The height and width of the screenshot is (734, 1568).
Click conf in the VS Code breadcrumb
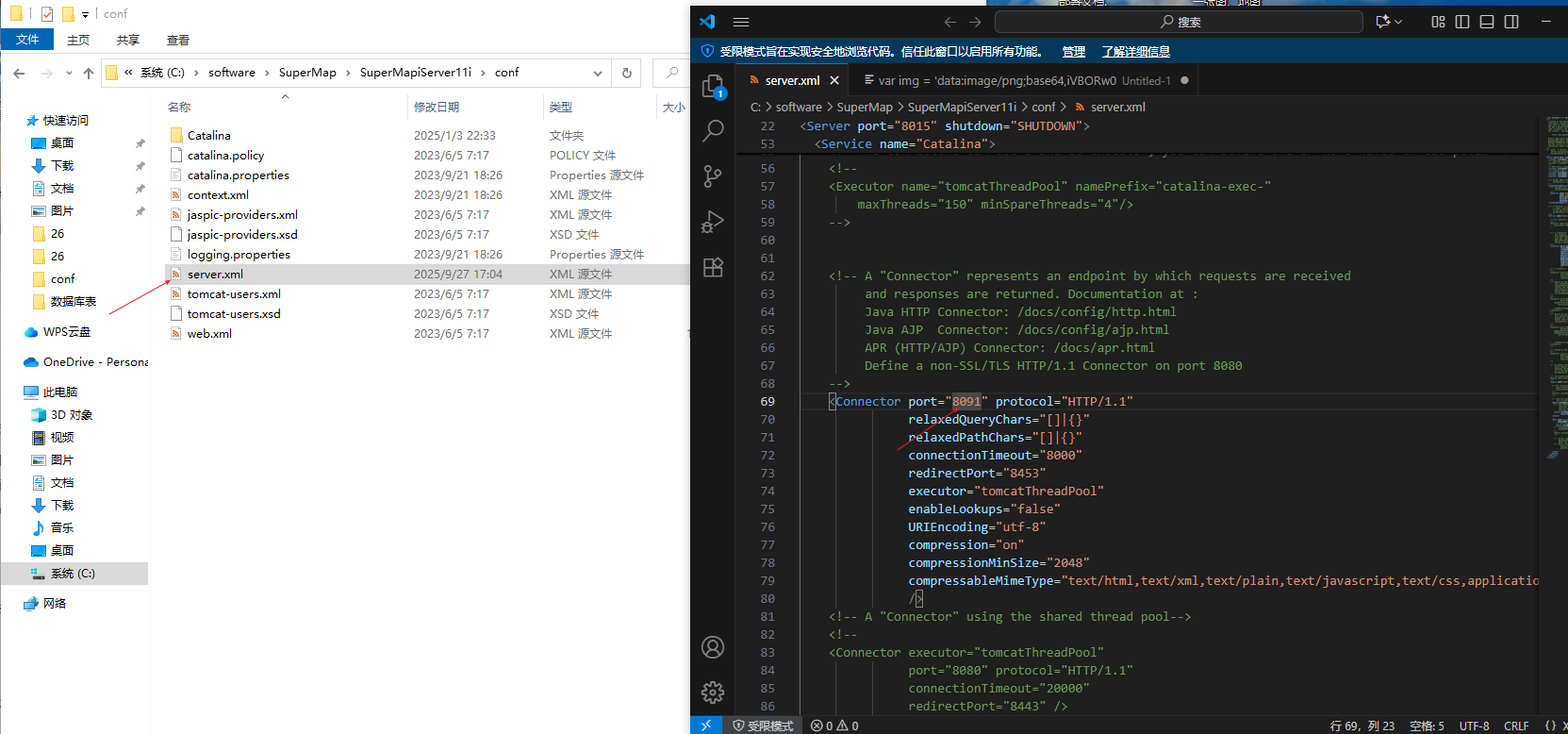(x=1043, y=108)
